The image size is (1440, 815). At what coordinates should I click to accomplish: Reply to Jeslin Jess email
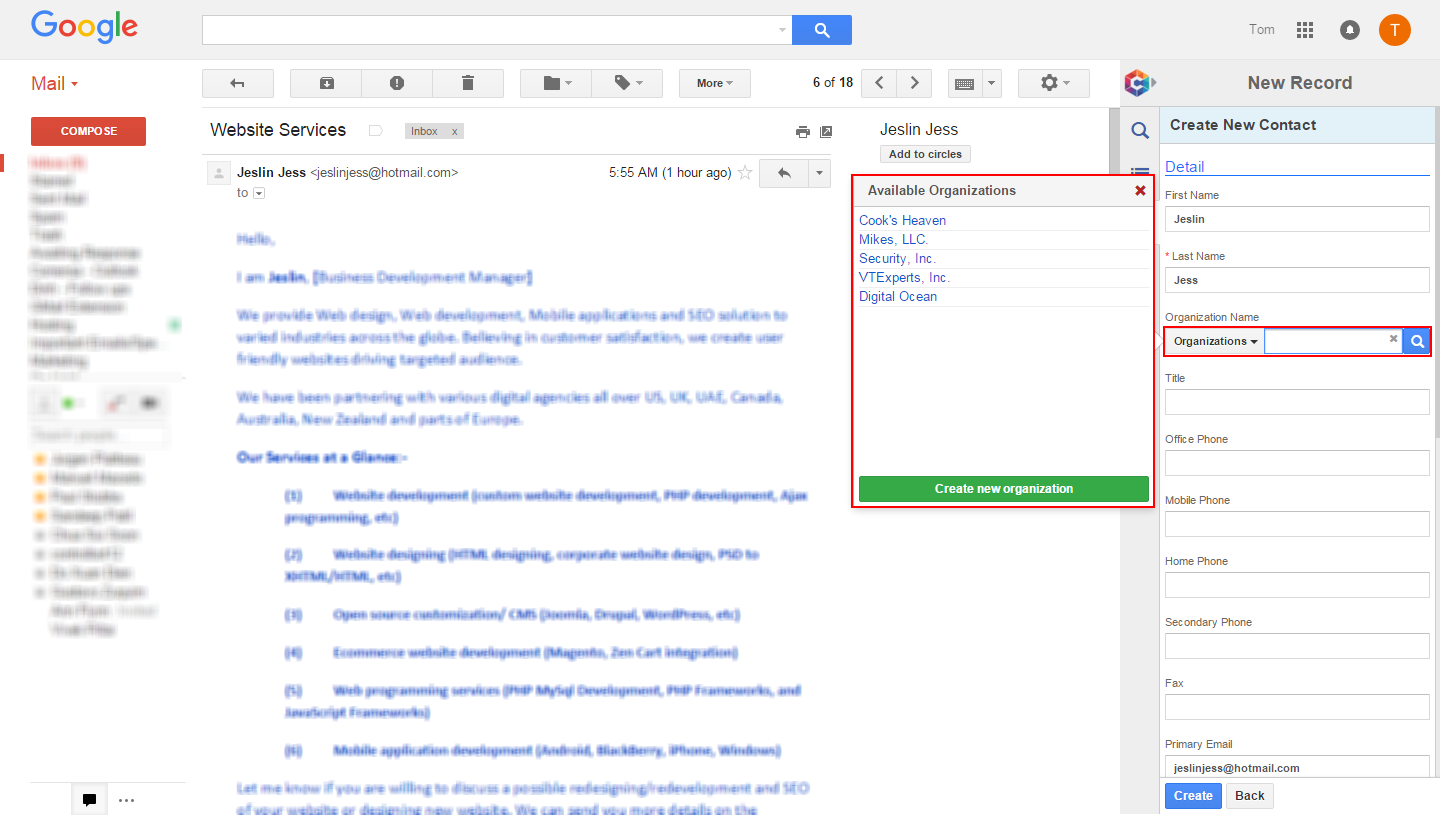click(x=784, y=173)
